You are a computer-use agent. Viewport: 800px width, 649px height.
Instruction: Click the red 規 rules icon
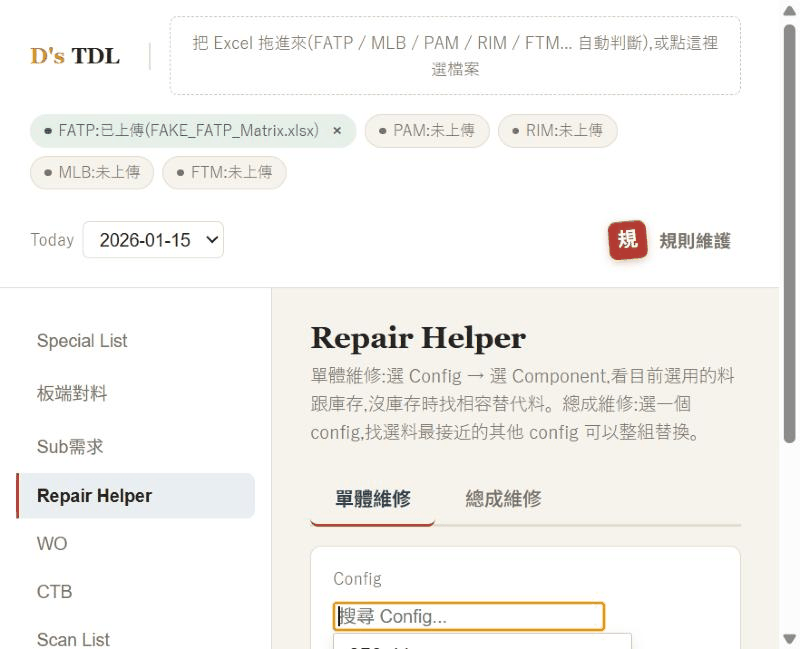tap(628, 240)
